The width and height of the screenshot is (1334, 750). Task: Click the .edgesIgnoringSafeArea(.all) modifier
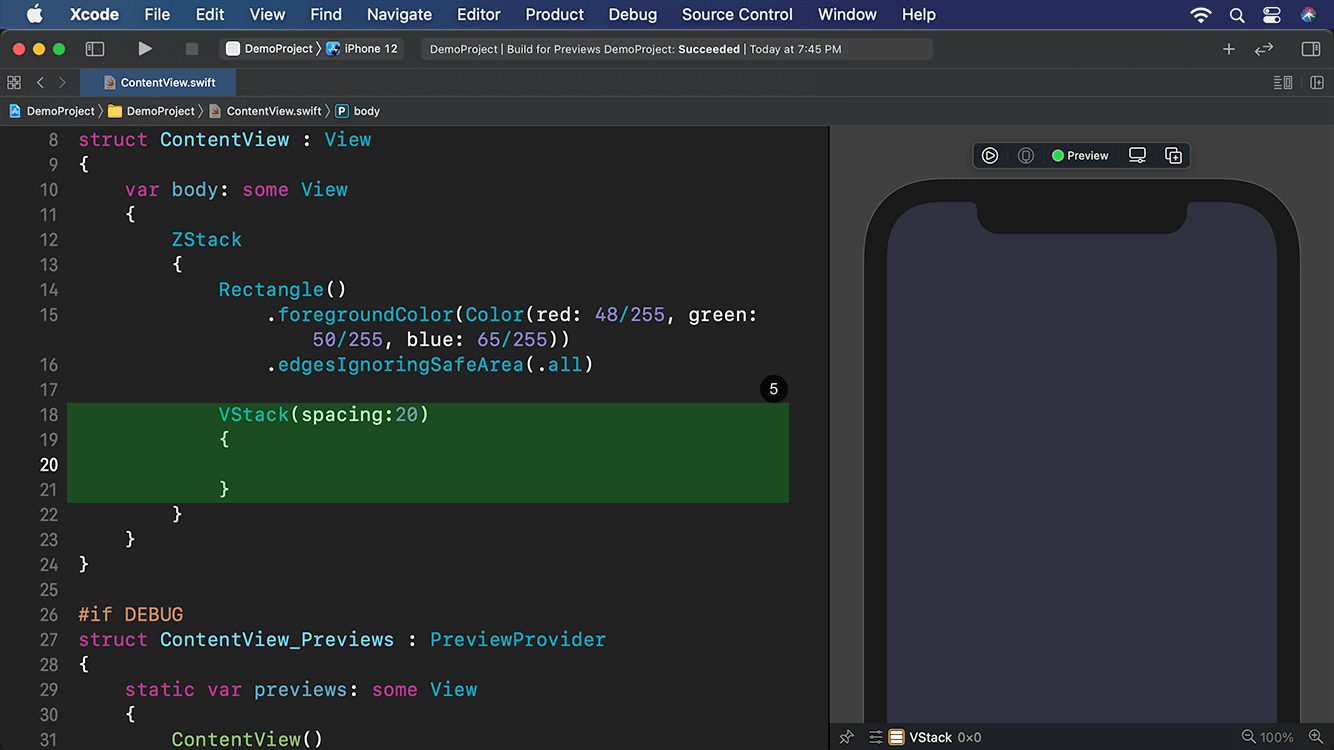click(430, 365)
